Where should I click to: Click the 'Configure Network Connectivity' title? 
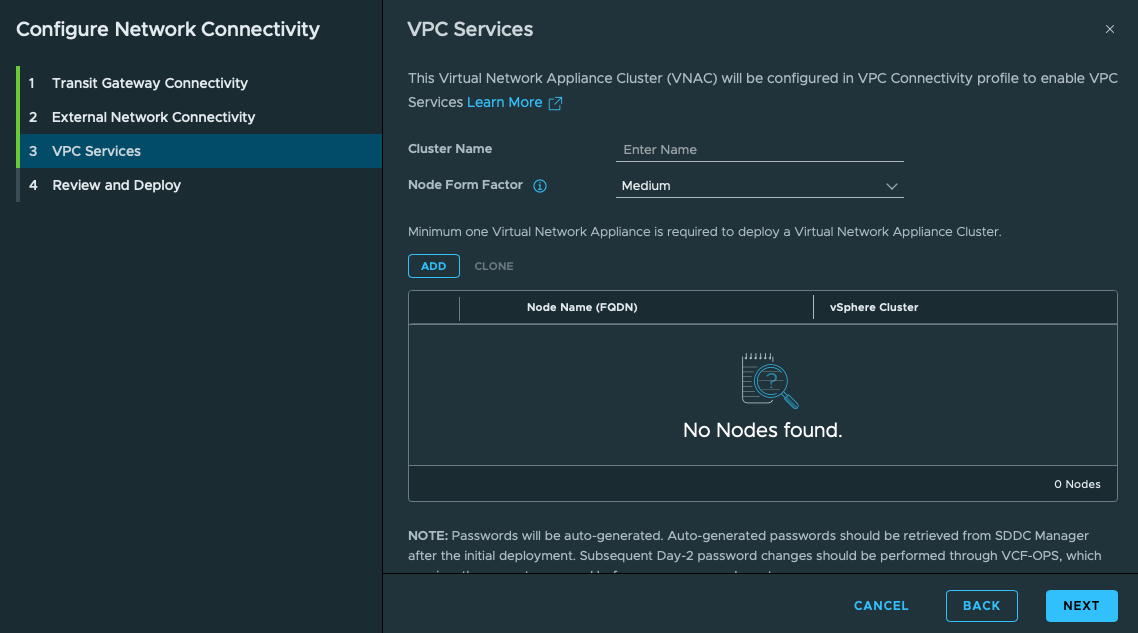(x=168, y=29)
